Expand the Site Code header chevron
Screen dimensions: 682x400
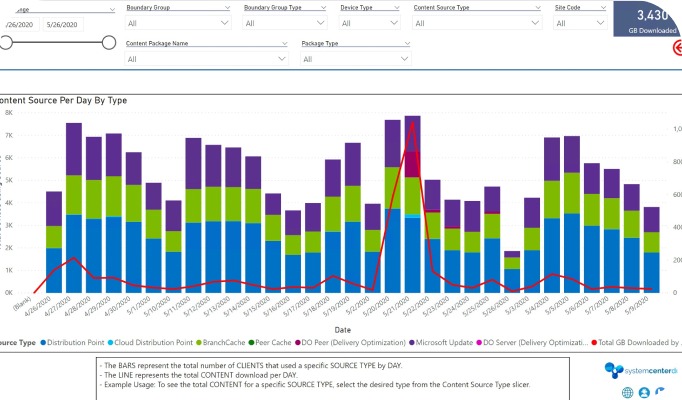click(x=603, y=8)
